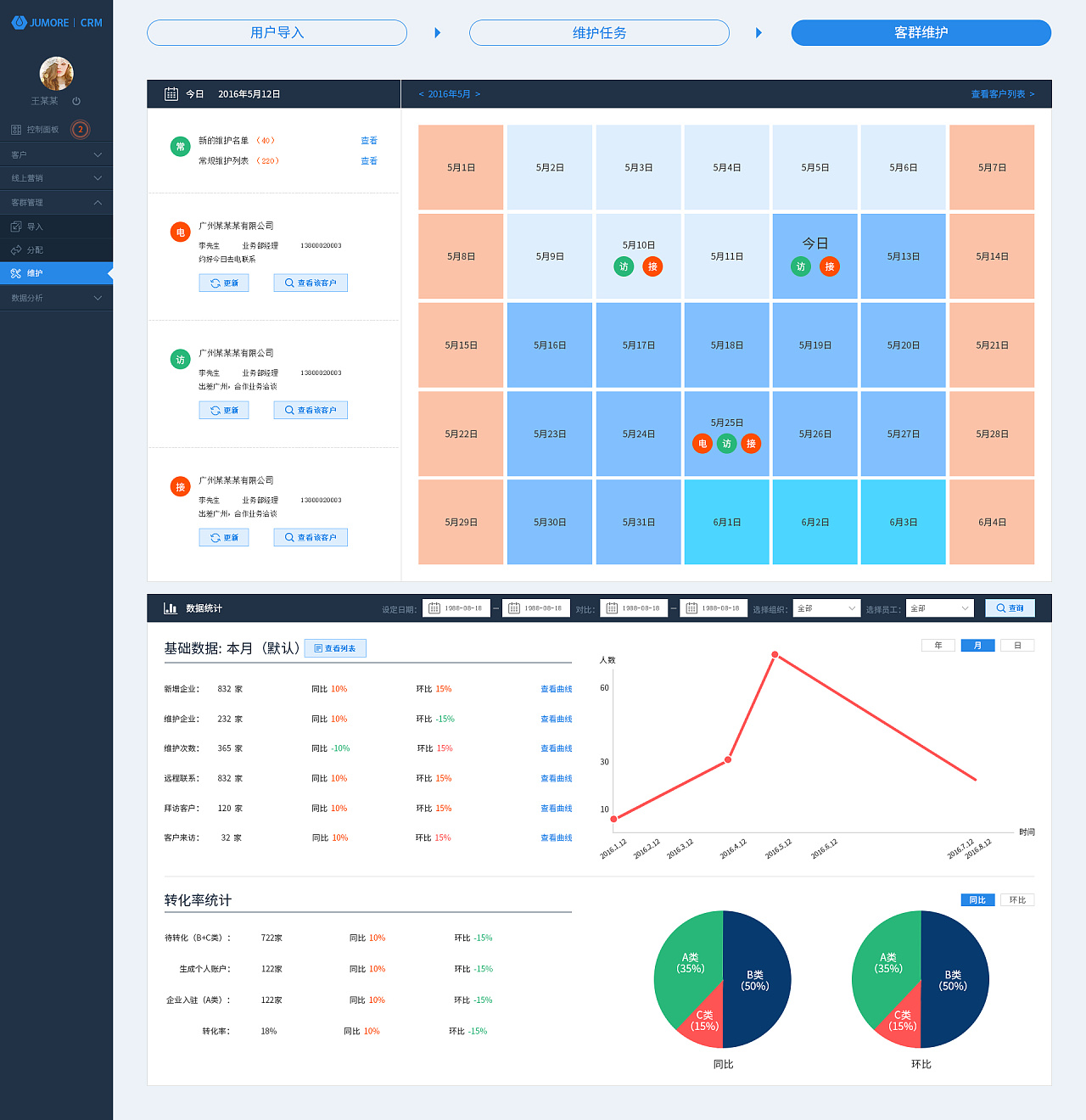The height and width of the screenshot is (1120, 1086).
Task: Click the 接 marker on 5月10日
Action: (652, 266)
